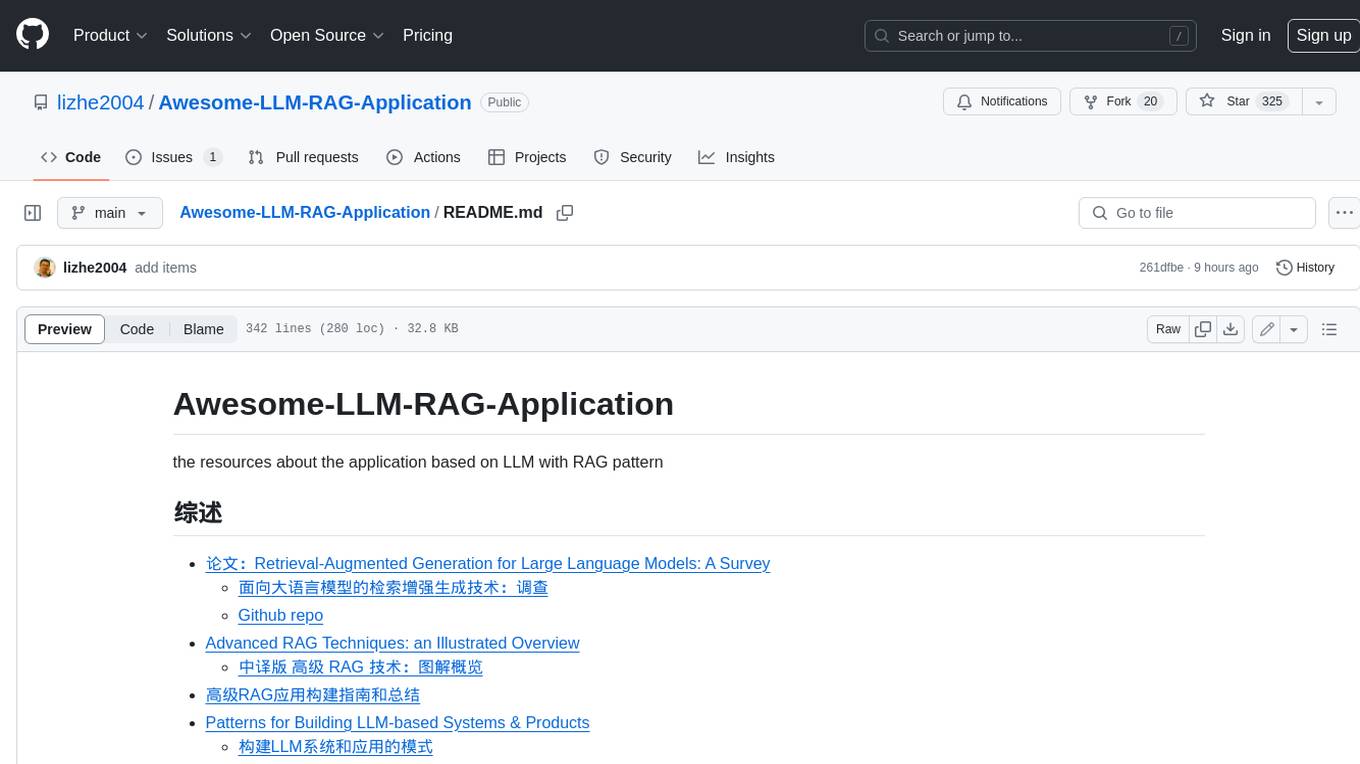Viewport: 1360px width, 764px height.
Task: Switch to the Issues tab
Action: point(172,157)
